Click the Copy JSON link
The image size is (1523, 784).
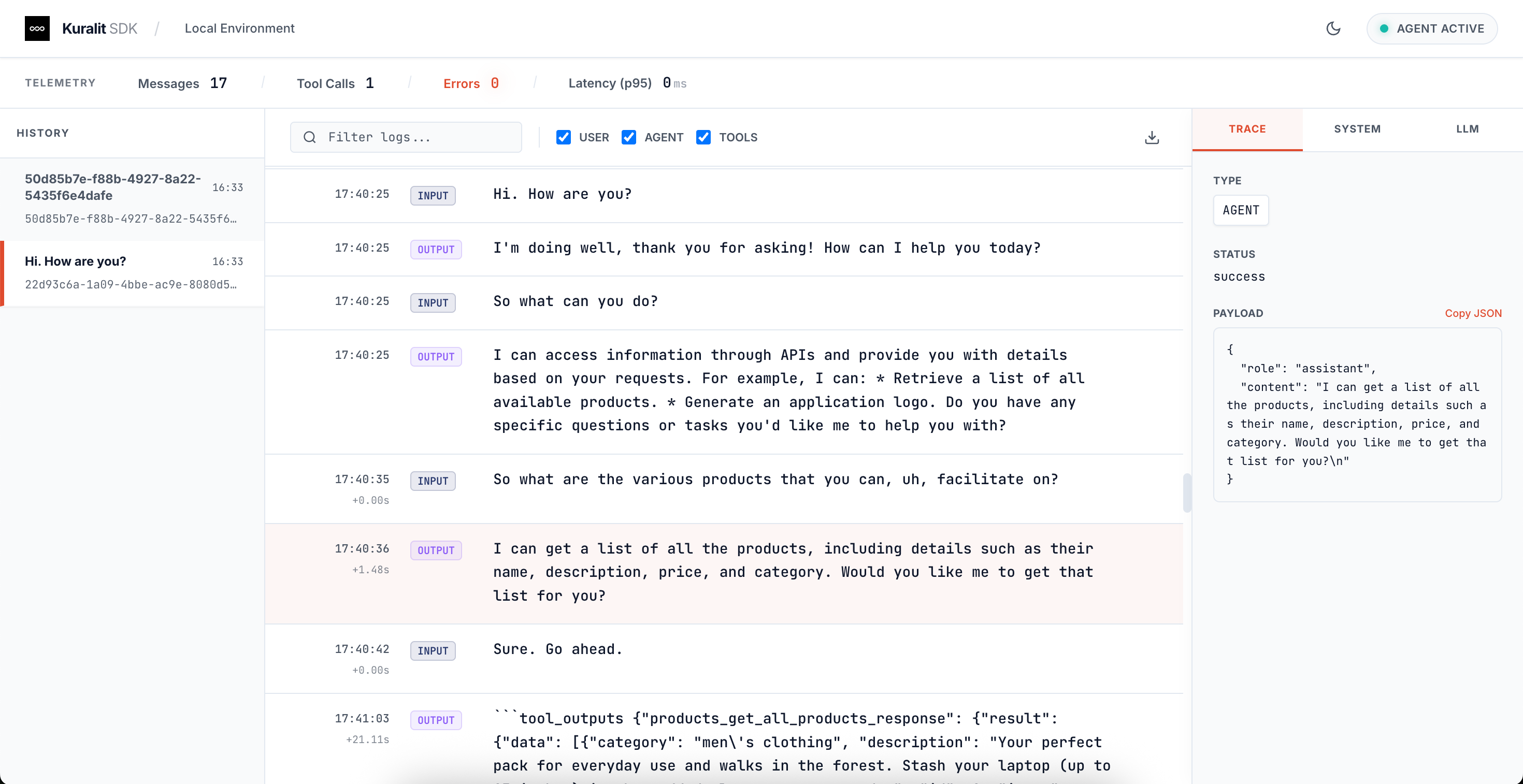(1473, 313)
